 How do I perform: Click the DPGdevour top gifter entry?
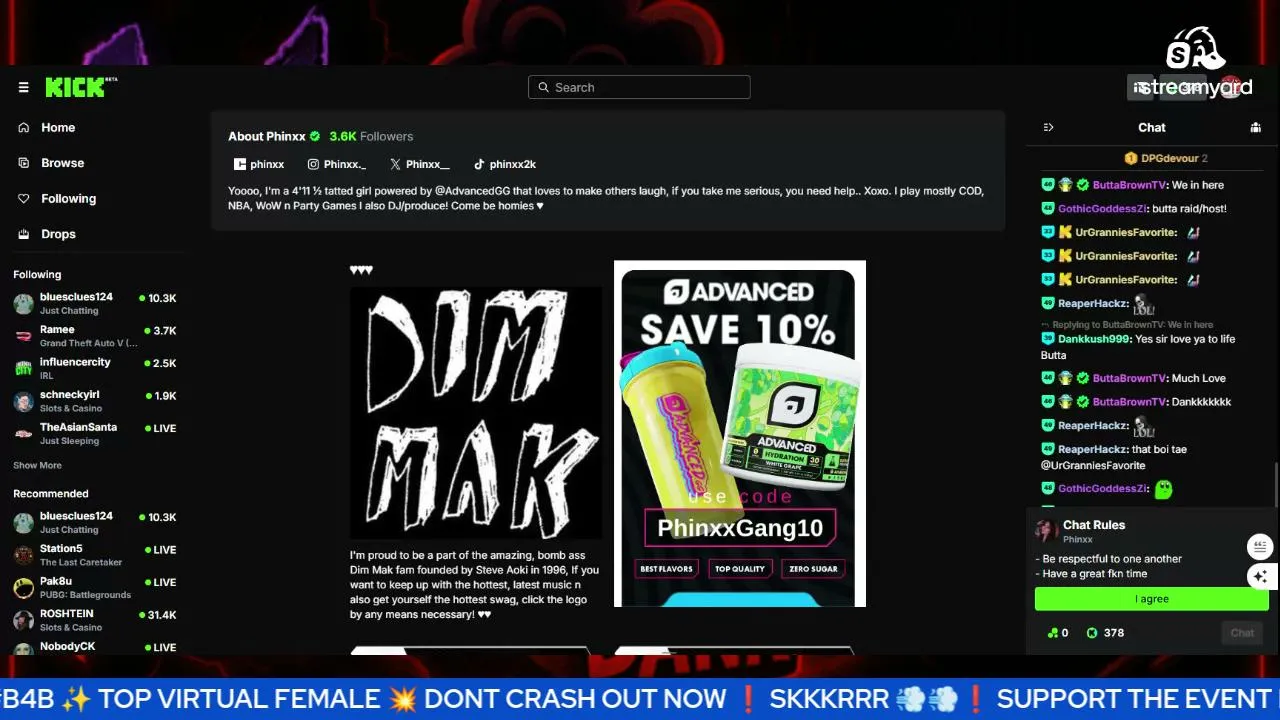pos(1166,158)
